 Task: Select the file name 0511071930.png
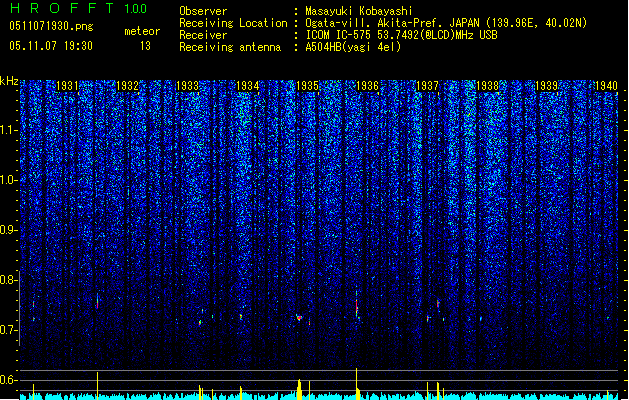51,27
